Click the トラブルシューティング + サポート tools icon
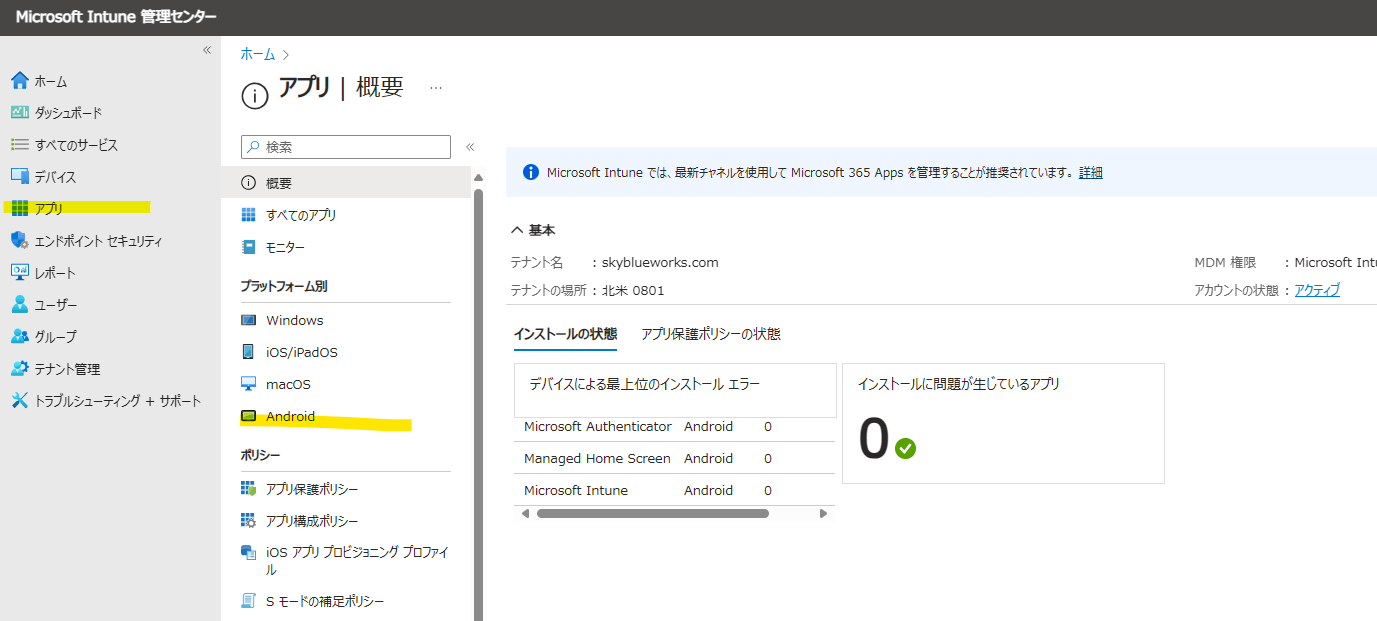1377x621 pixels. click(19, 401)
